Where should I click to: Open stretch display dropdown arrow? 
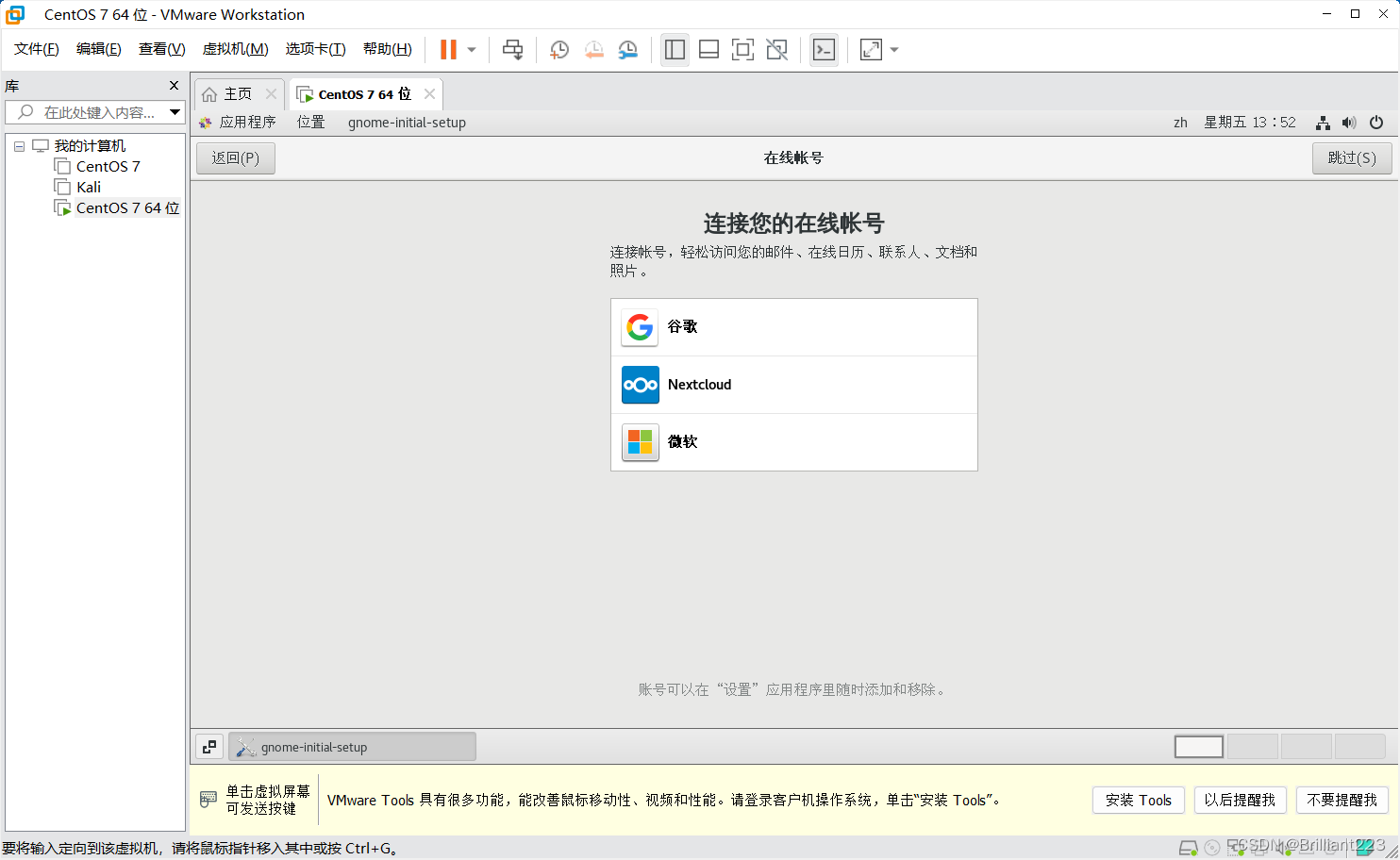tap(894, 50)
